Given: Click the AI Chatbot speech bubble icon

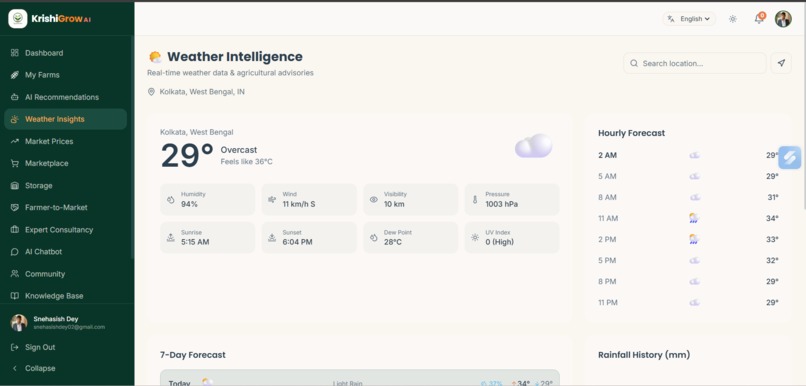Looking at the screenshot, I should point(14,252).
